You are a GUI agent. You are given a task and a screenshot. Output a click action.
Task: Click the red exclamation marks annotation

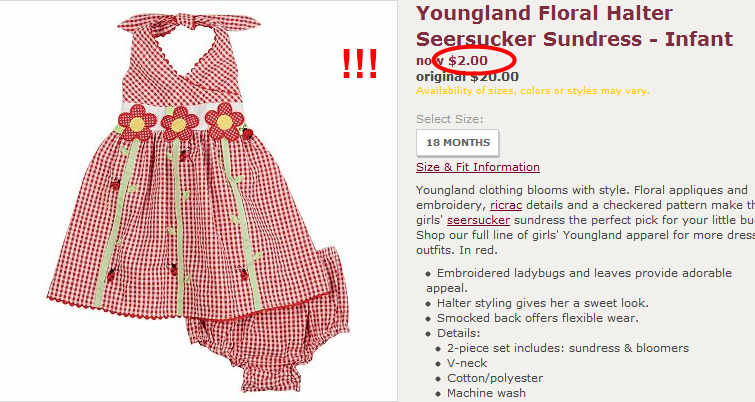(359, 64)
